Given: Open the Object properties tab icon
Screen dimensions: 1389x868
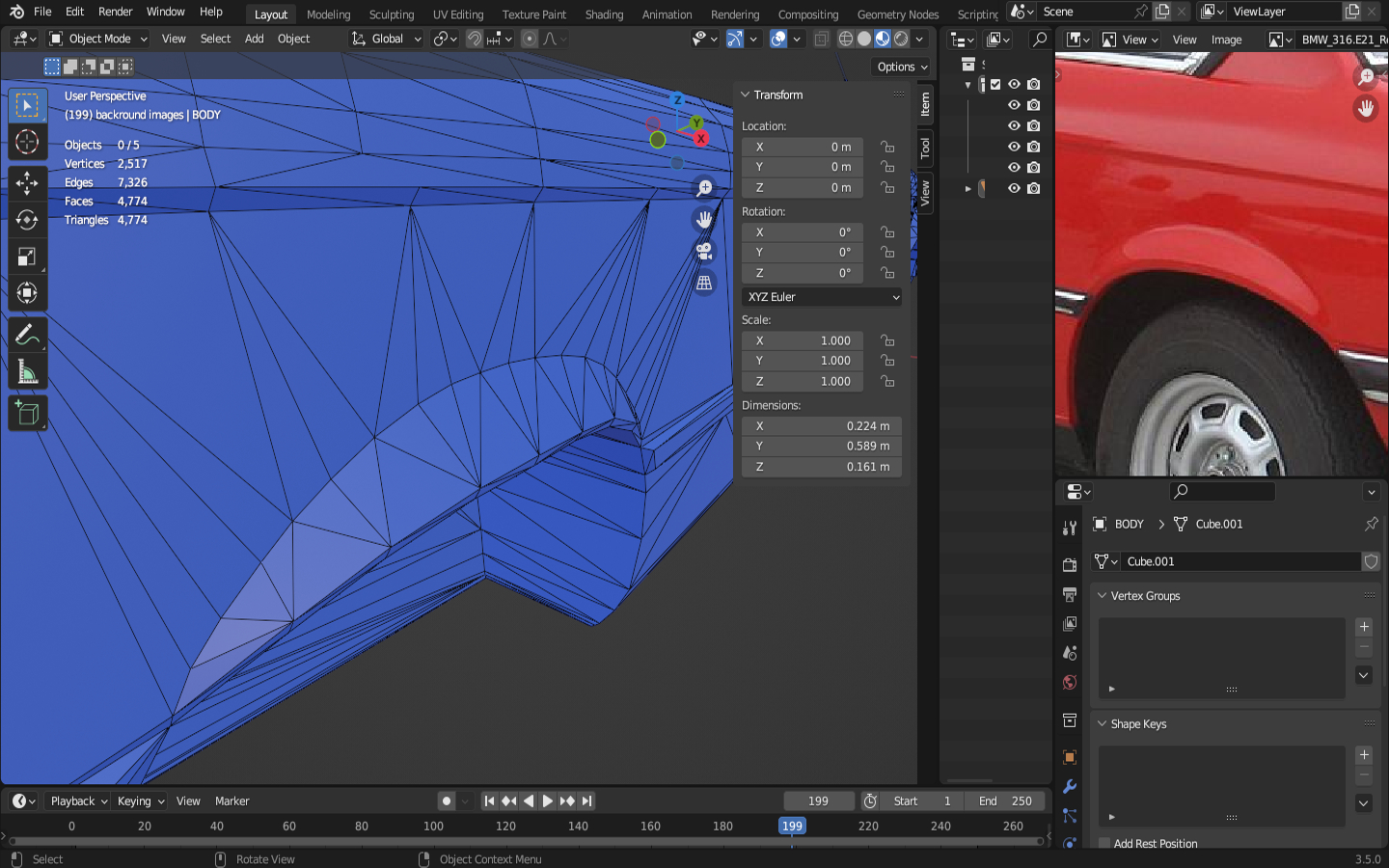Looking at the screenshot, I should pos(1070,757).
